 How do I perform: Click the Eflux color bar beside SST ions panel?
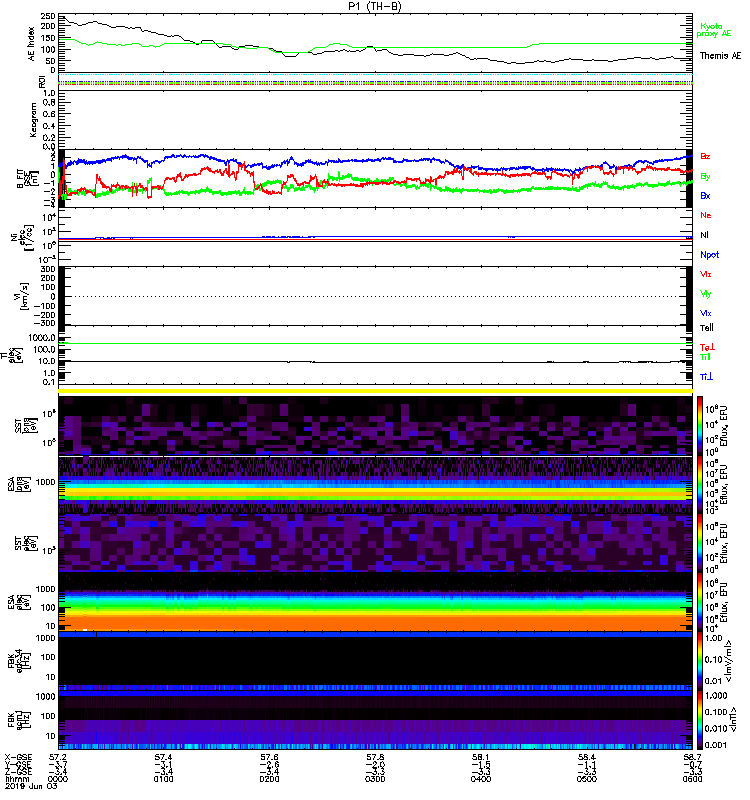[700, 426]
